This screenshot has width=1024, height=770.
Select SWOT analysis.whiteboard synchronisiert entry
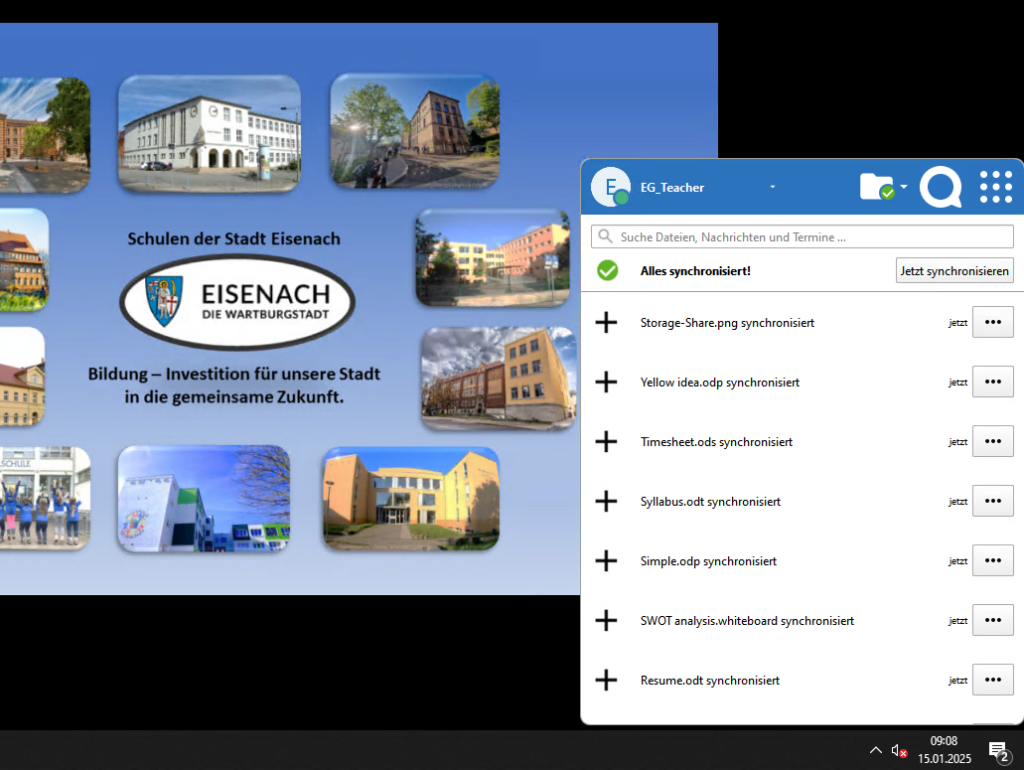pos(747,620)
